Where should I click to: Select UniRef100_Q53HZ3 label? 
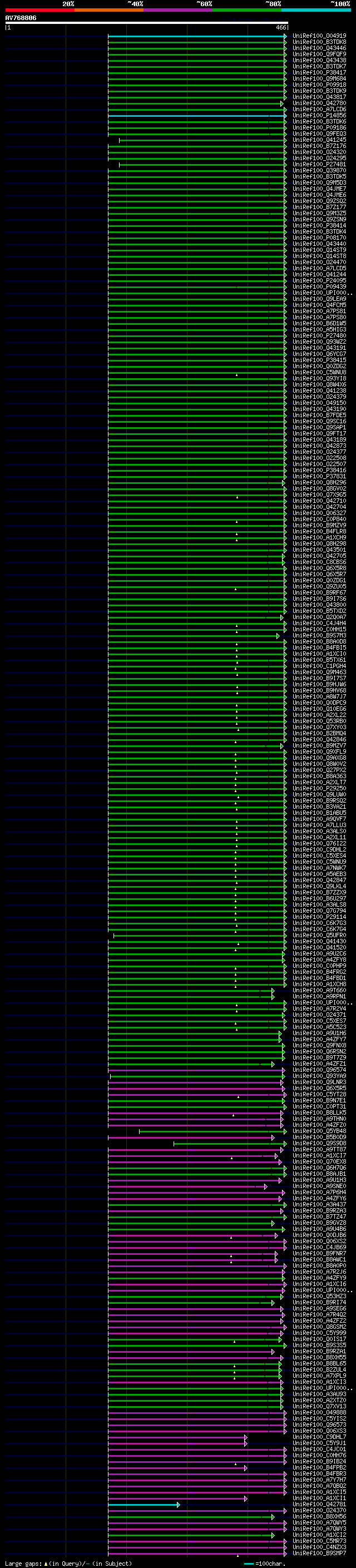click(319, 1297)
